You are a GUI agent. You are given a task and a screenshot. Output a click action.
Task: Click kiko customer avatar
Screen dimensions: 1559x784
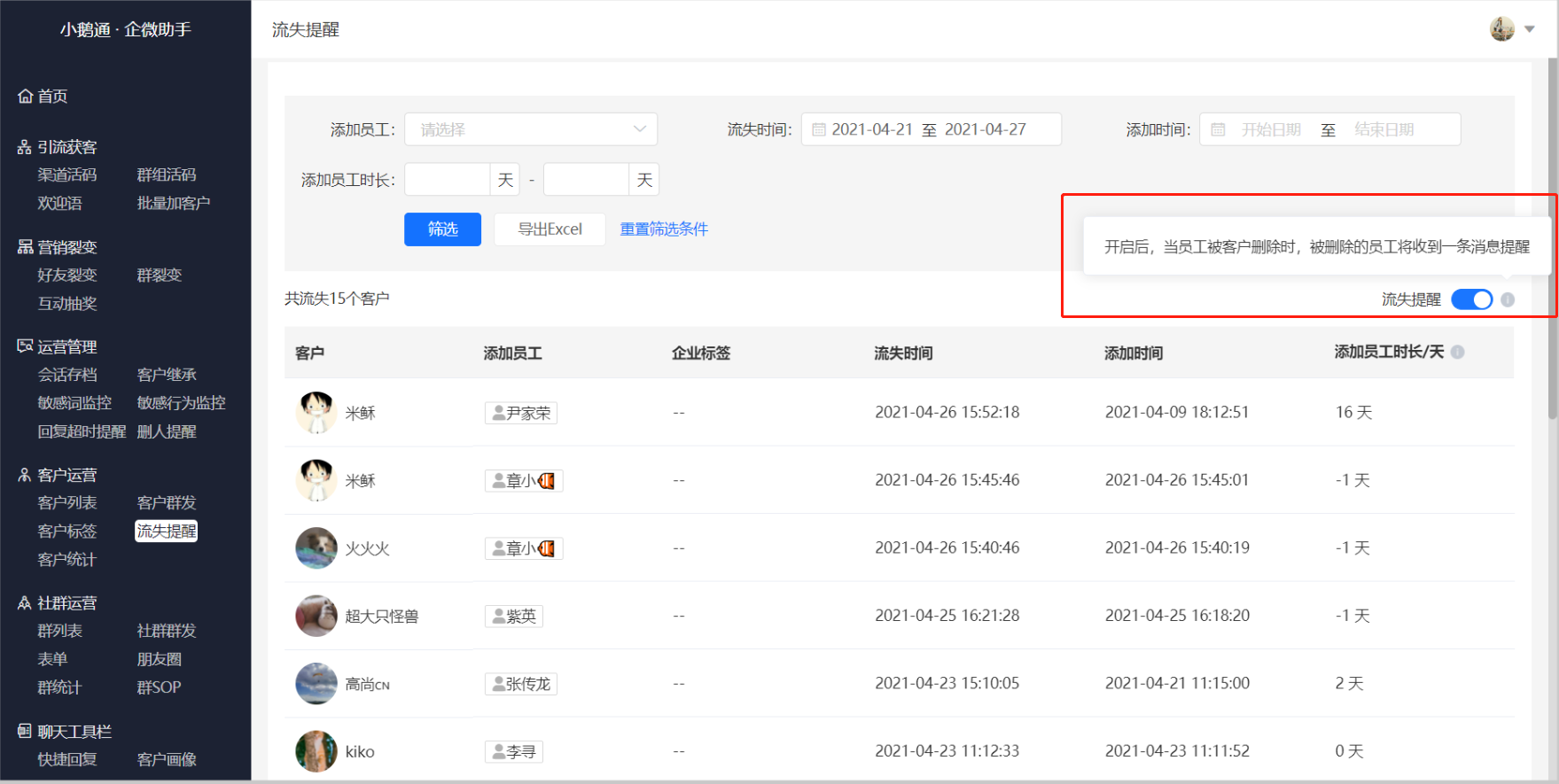point(316,751)
